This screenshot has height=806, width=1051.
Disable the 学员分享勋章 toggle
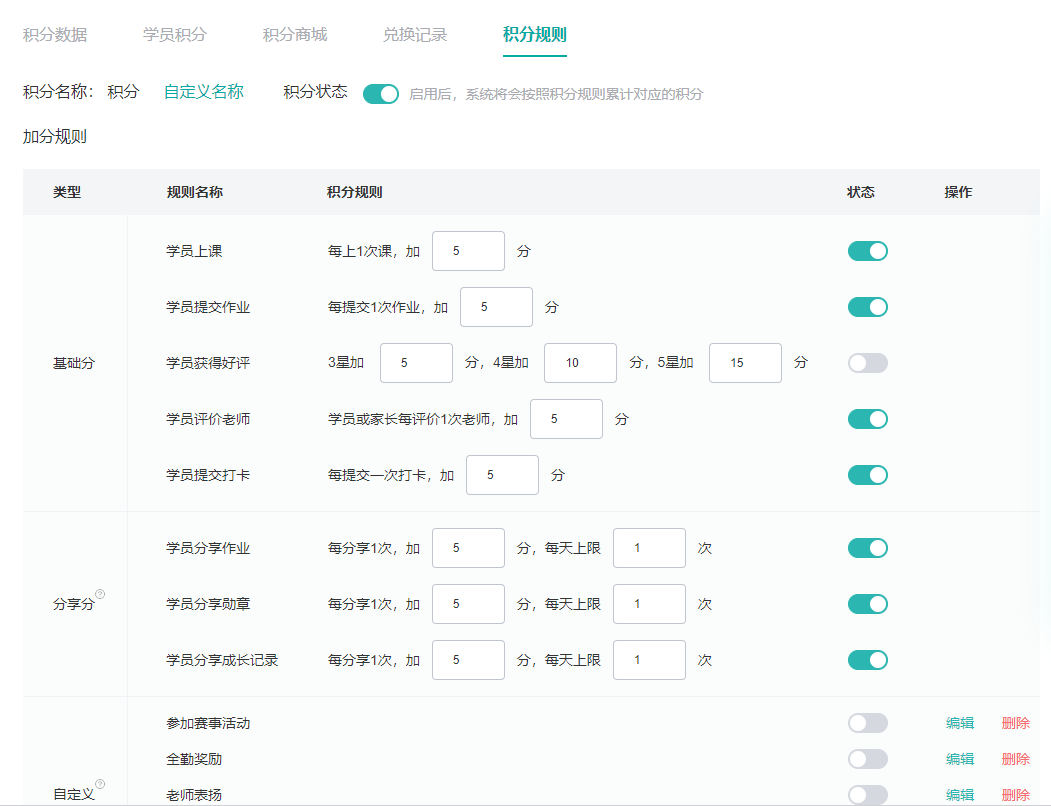(x=867, y=604)
